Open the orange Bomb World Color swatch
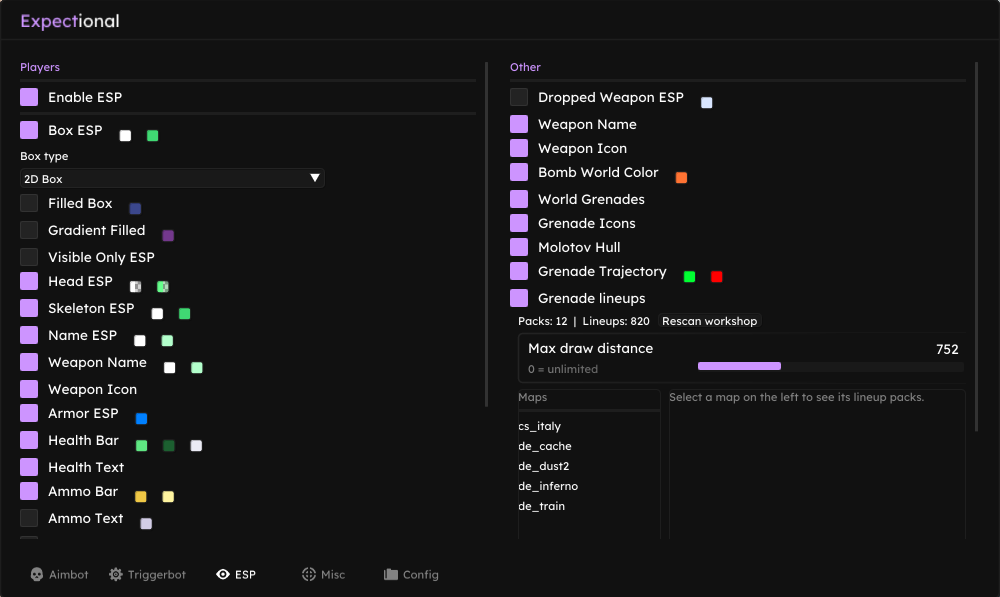 click(x=681, y=177)
